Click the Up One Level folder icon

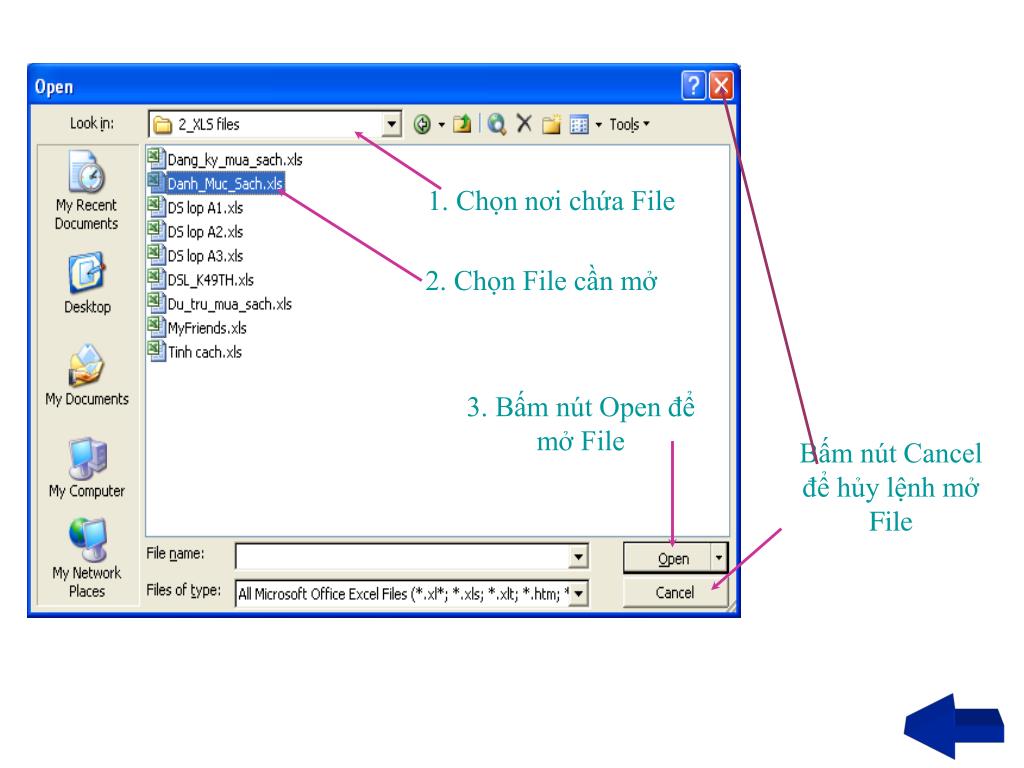coord(462,123)
